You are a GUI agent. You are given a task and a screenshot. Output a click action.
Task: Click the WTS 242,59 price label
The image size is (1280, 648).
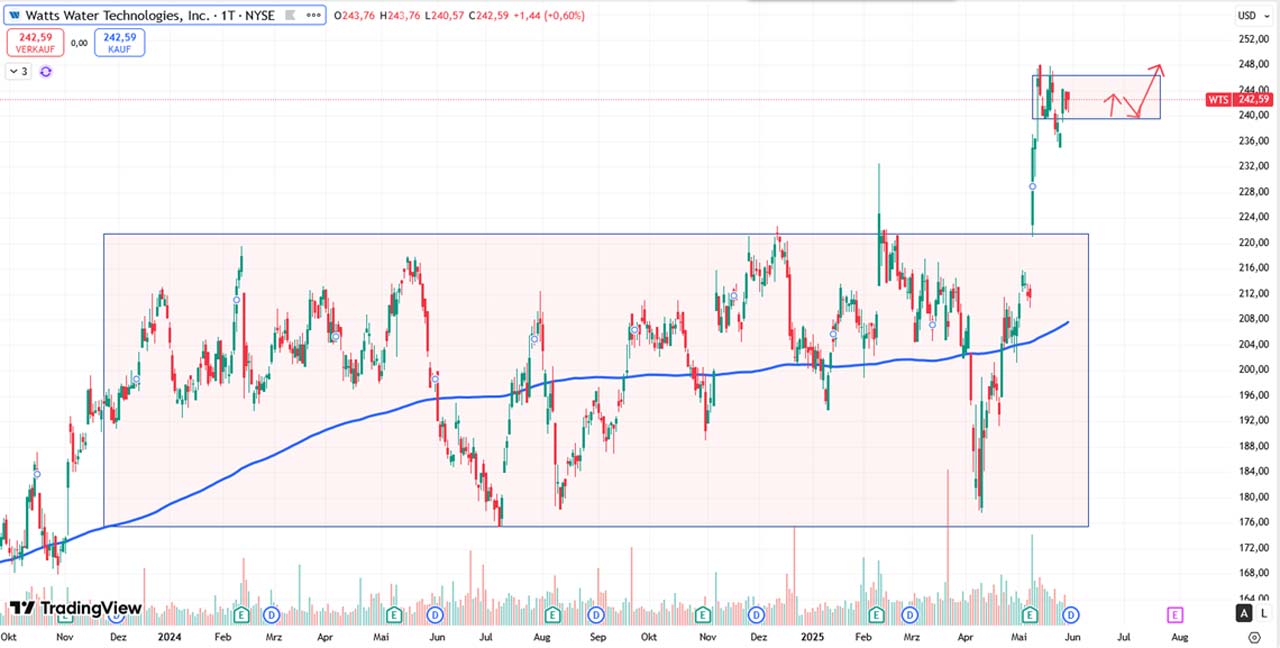coord(1238,99)
